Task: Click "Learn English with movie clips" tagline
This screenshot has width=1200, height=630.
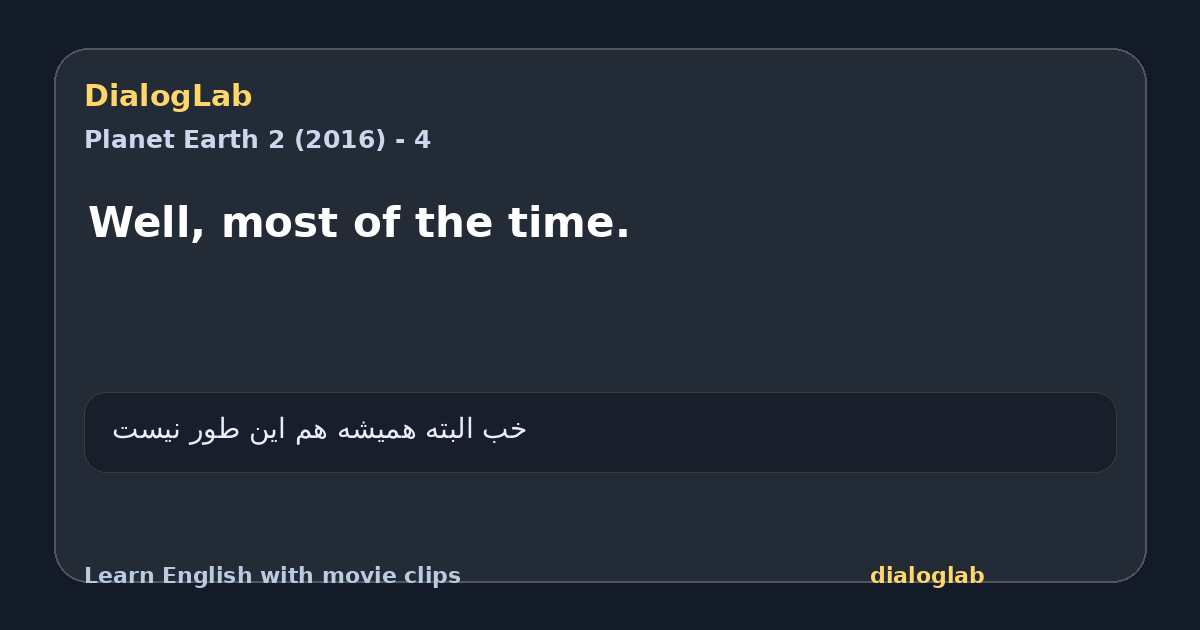Action: (x=272, y=576)
